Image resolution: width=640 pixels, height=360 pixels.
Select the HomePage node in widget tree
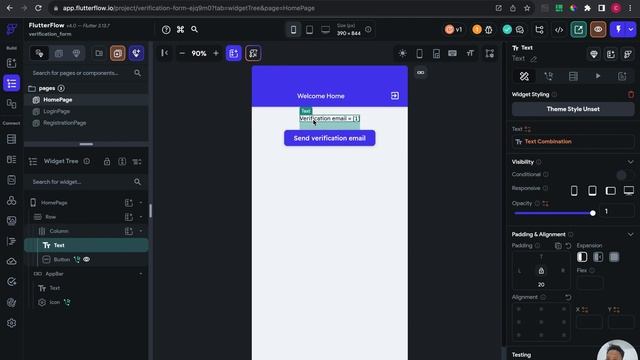(54, 202)
